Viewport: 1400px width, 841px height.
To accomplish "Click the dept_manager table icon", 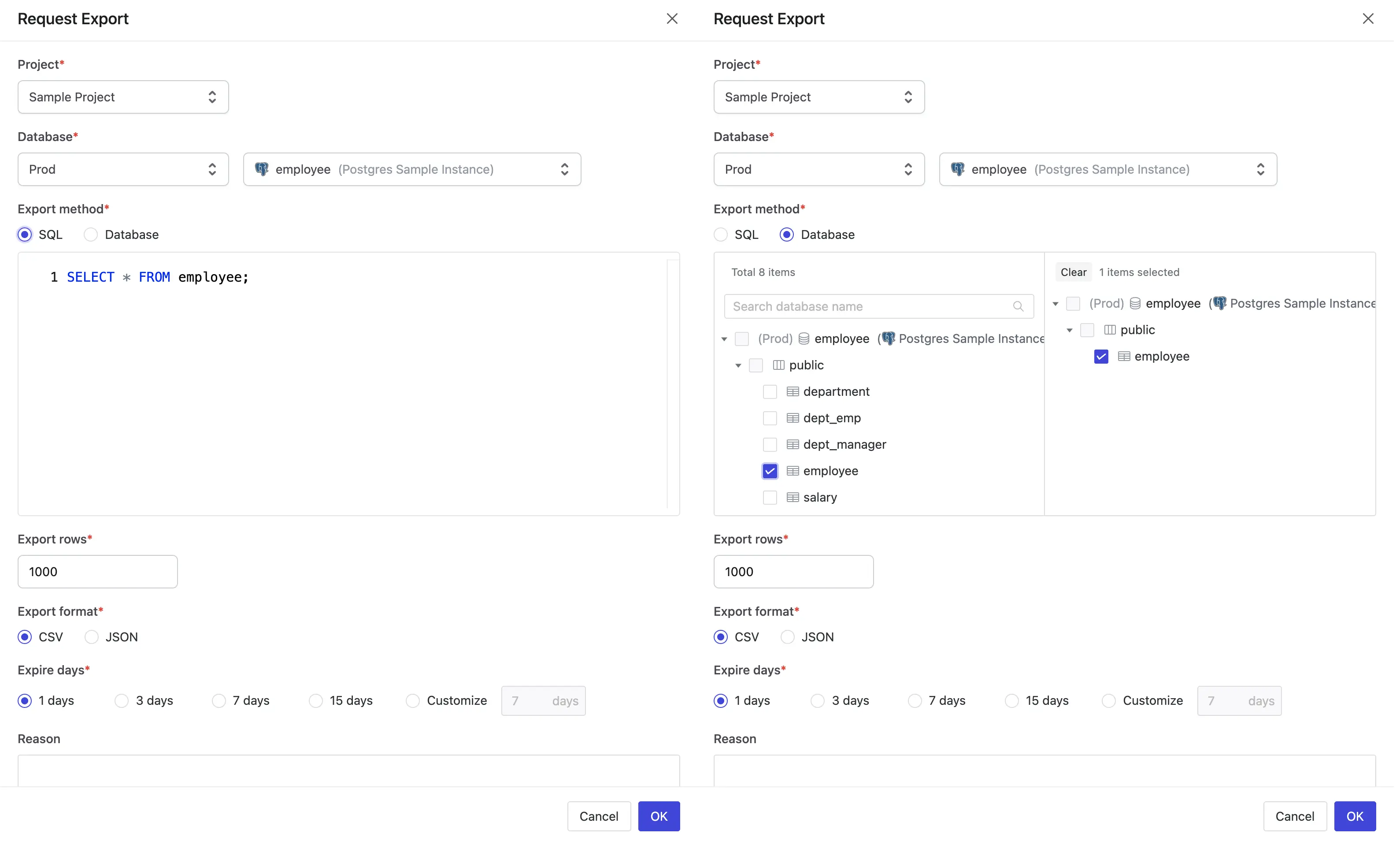I will [x=793, y=445].
